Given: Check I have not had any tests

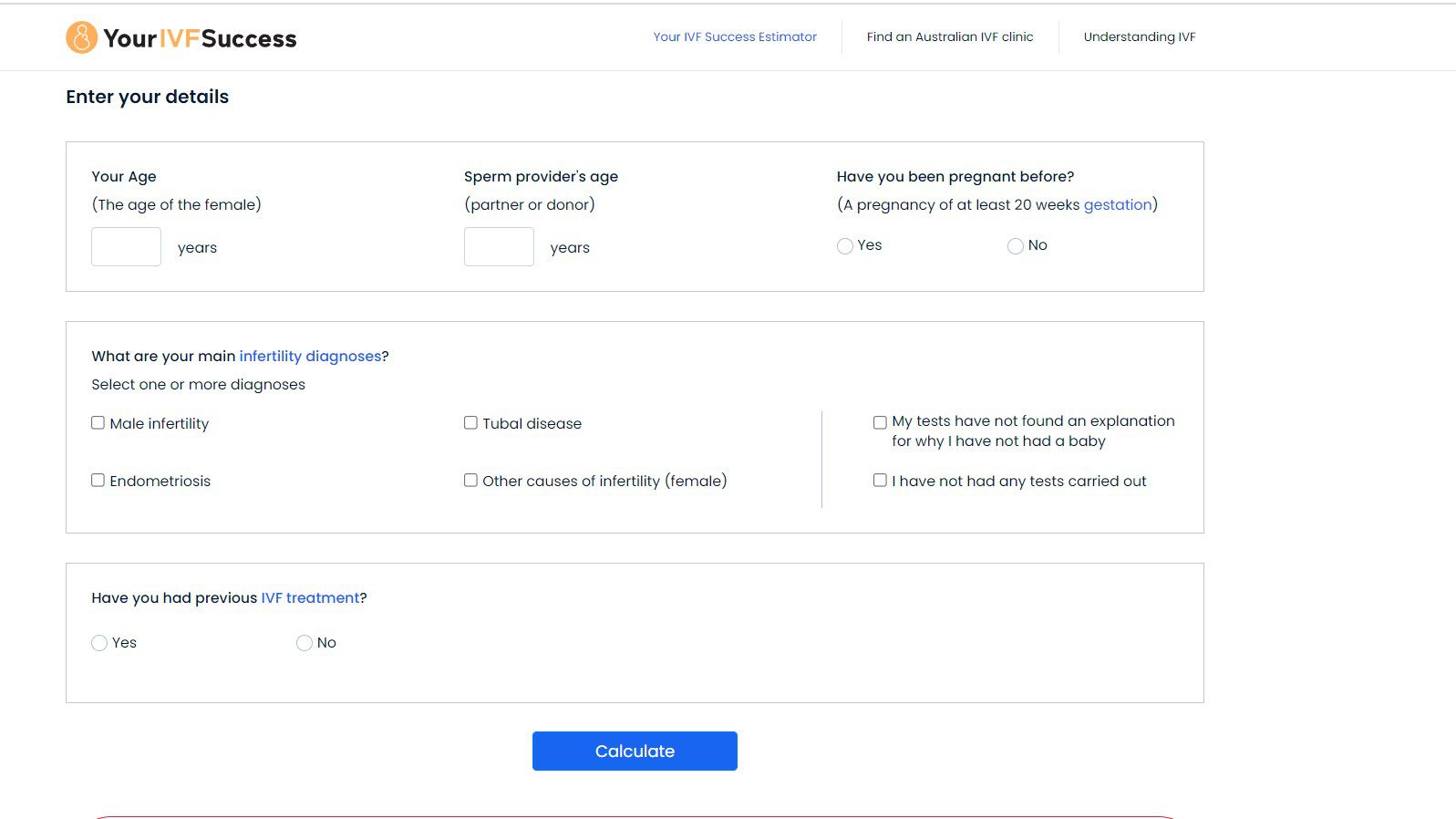Looking at the screenshot, I should (x=880, y=480).
